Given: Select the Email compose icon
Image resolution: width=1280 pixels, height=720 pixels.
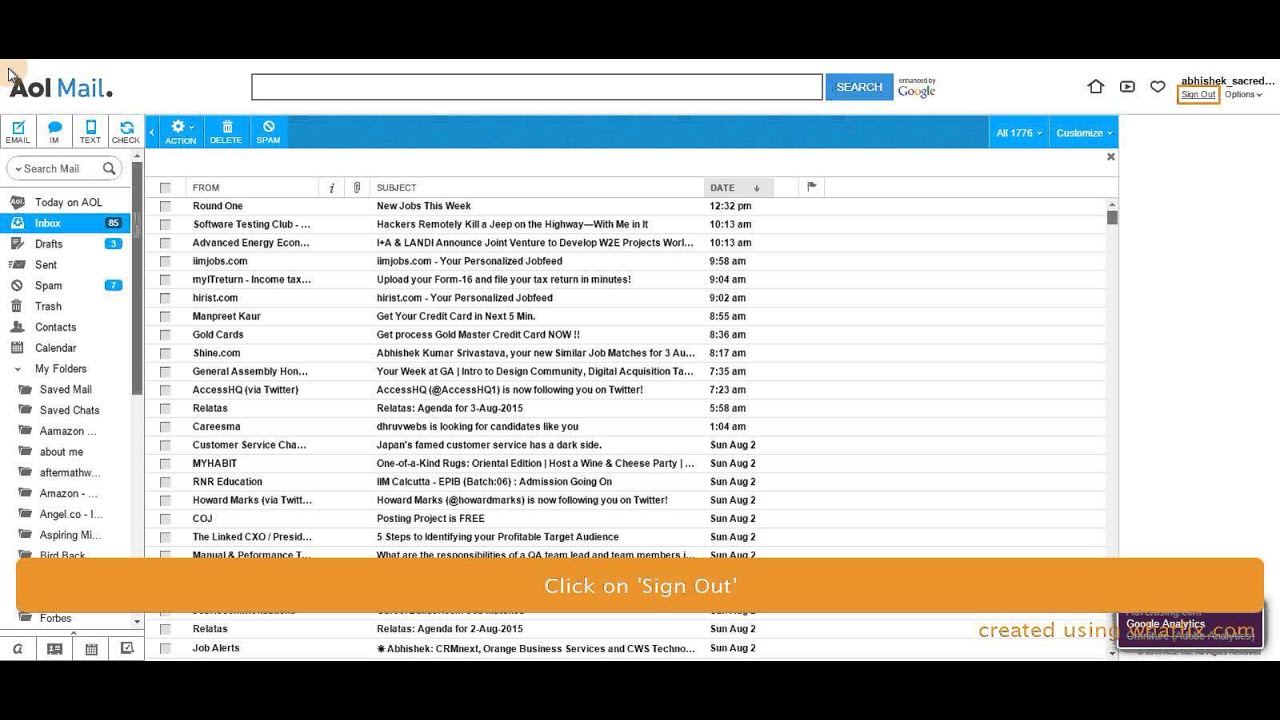Looking at the screenshot, I should click(x=18, y=130).
